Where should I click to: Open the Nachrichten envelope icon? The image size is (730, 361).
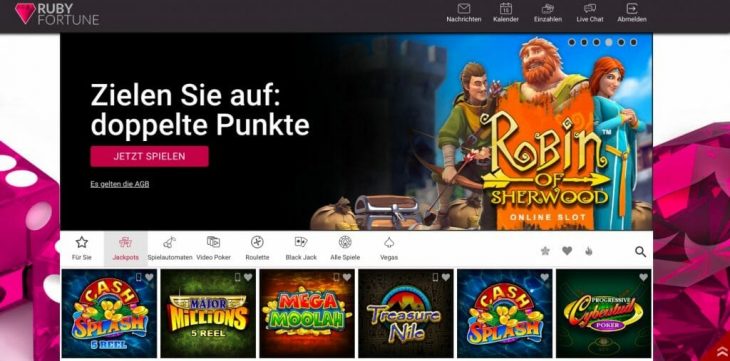[x=464, y=9]
